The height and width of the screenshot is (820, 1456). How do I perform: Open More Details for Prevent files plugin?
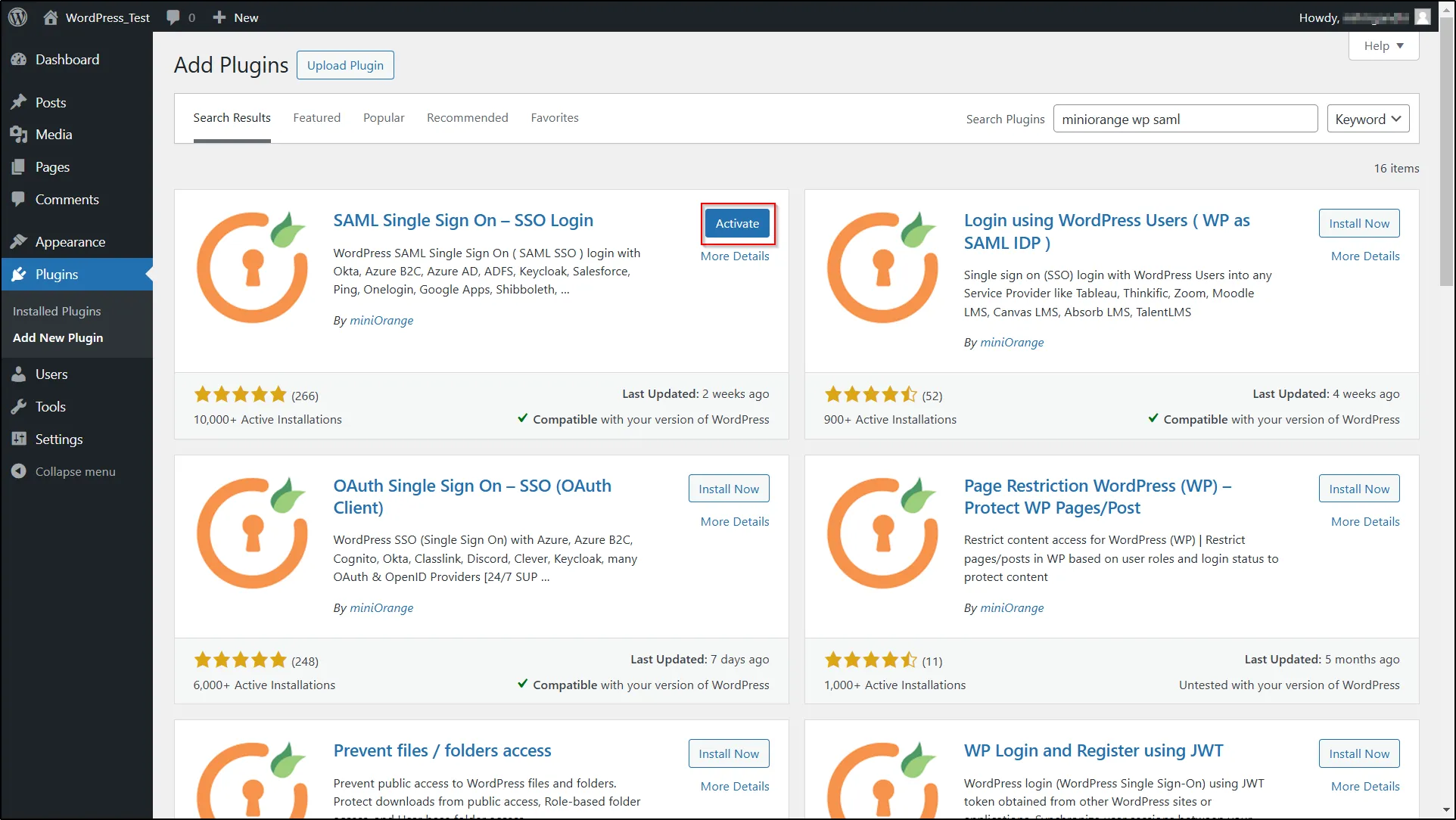point(735,787)
